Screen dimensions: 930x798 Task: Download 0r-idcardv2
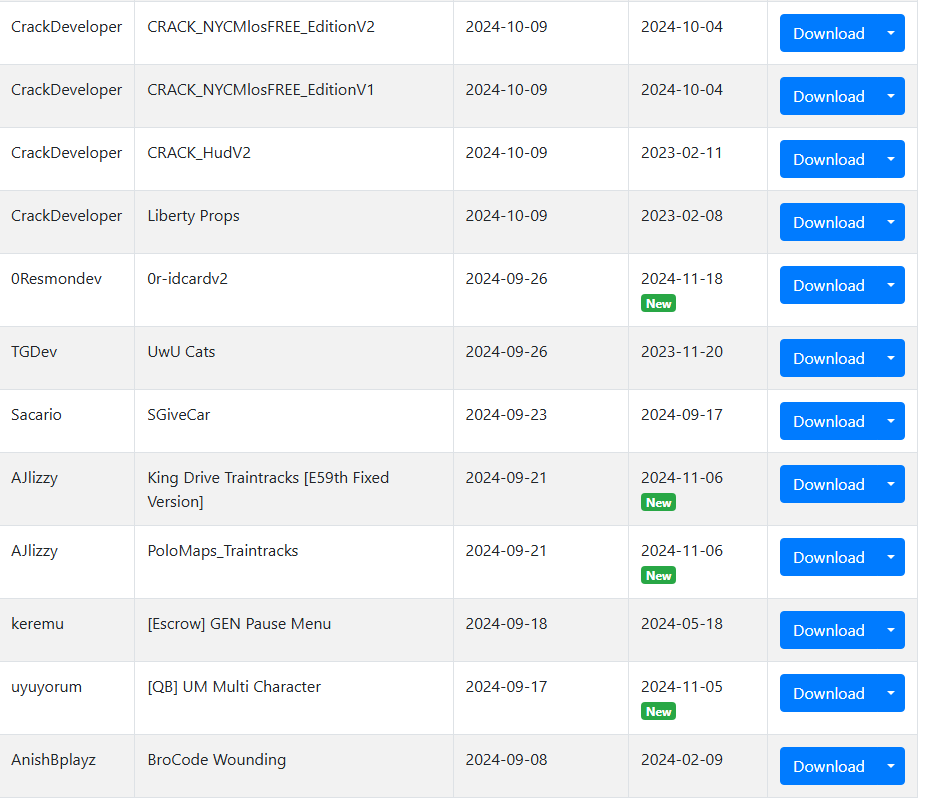click(x=829, y=285)
